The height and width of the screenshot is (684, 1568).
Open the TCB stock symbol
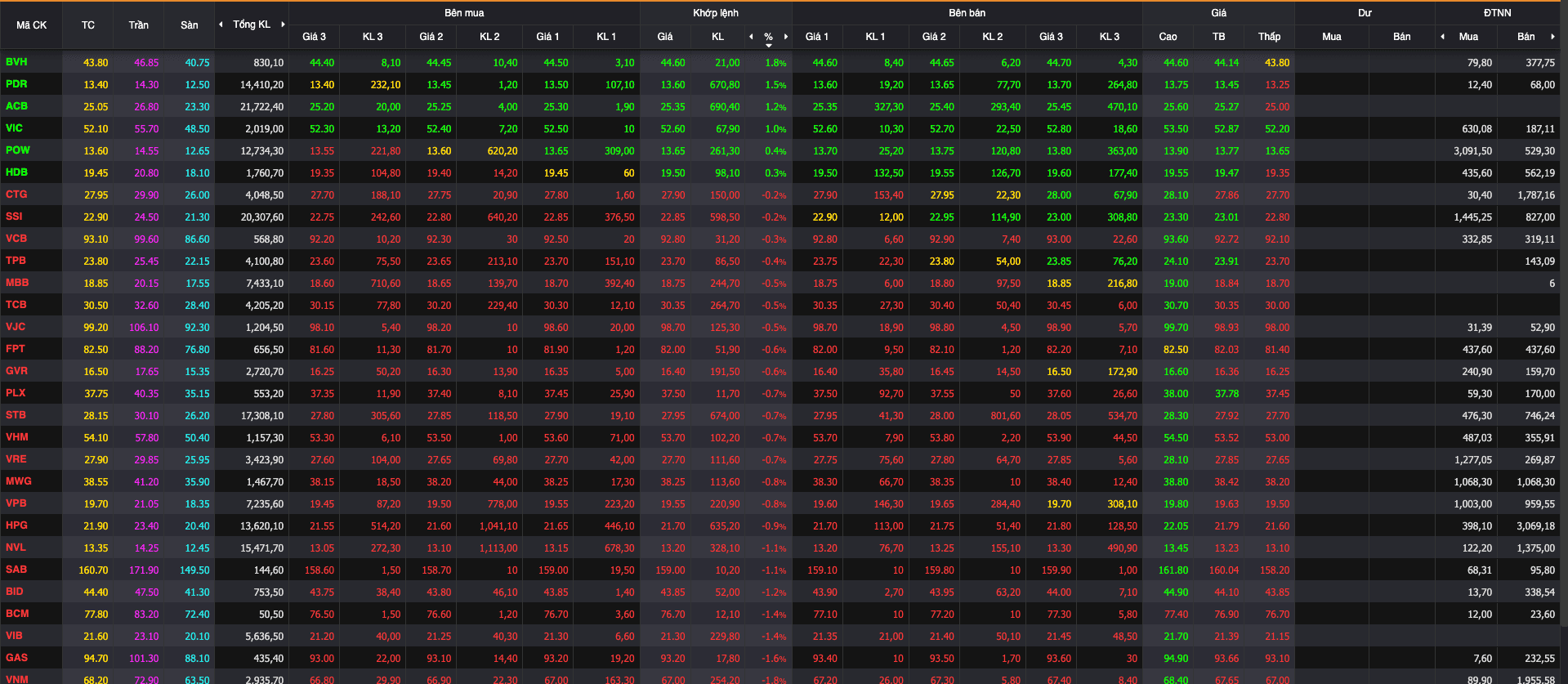point(16,305)
